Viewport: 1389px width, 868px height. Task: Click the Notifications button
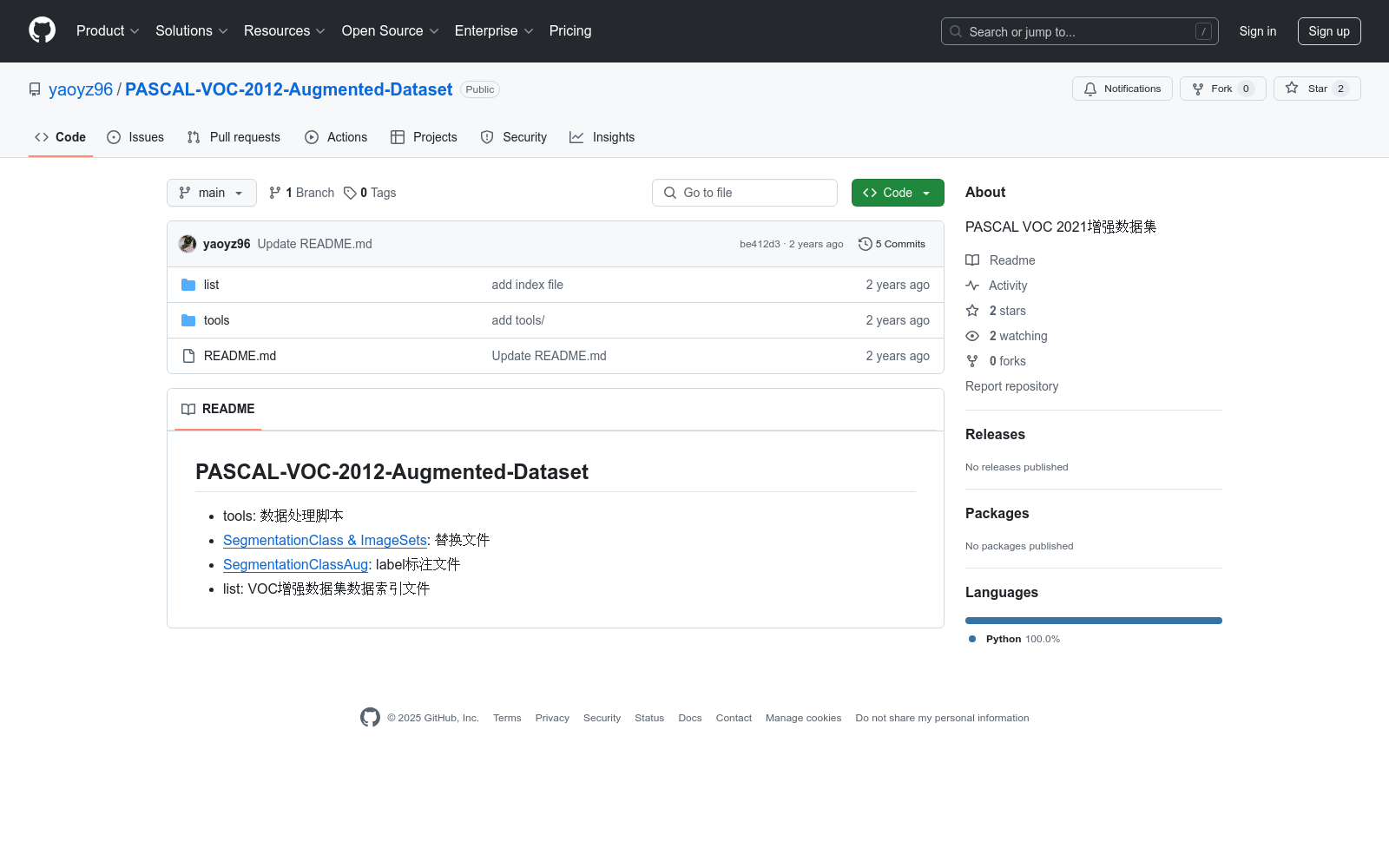[1122, 89]
